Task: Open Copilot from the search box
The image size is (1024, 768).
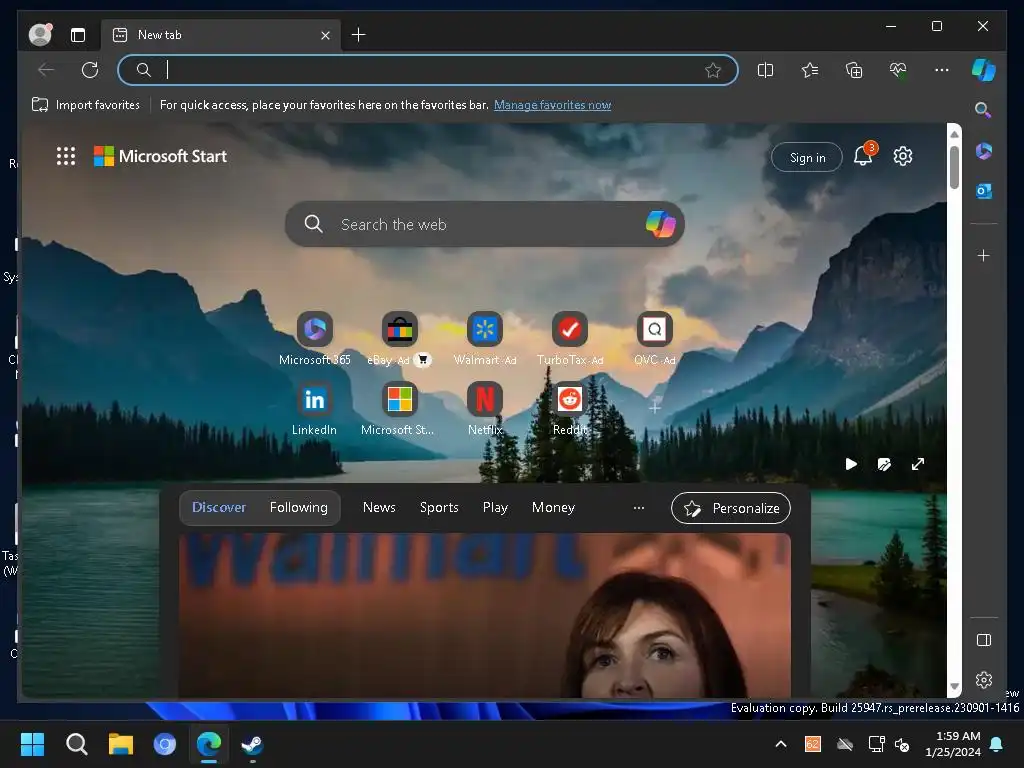Action: [x=660, y=224]
